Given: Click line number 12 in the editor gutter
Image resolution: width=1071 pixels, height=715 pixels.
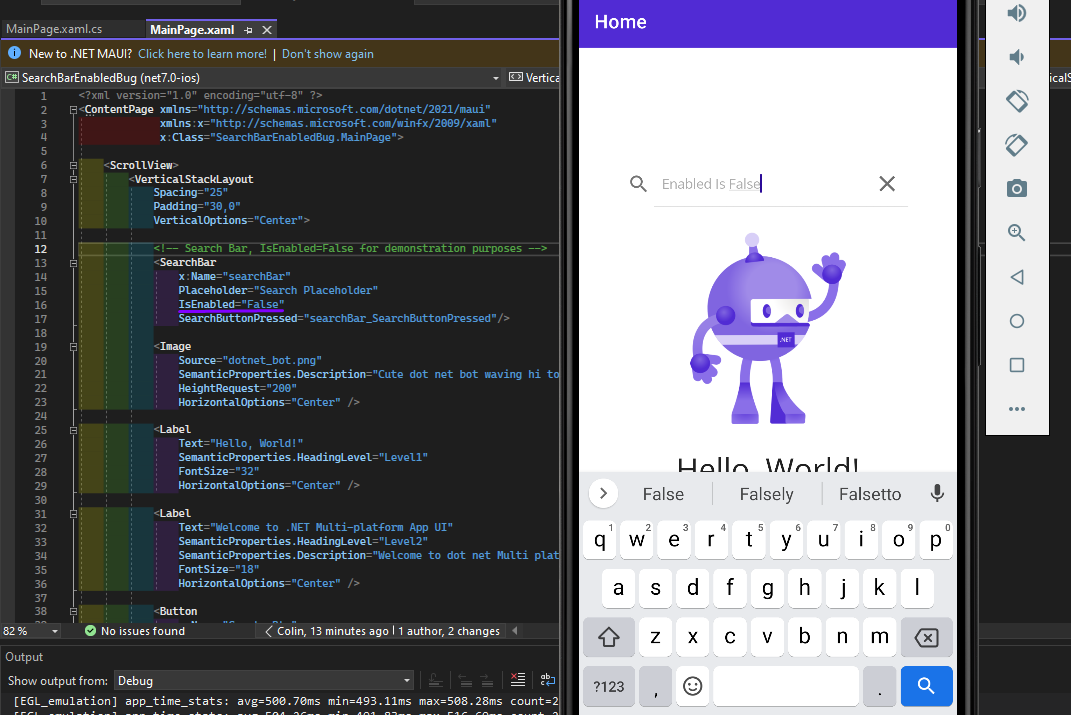Looking at the screenshot, I should coord(40,249).
